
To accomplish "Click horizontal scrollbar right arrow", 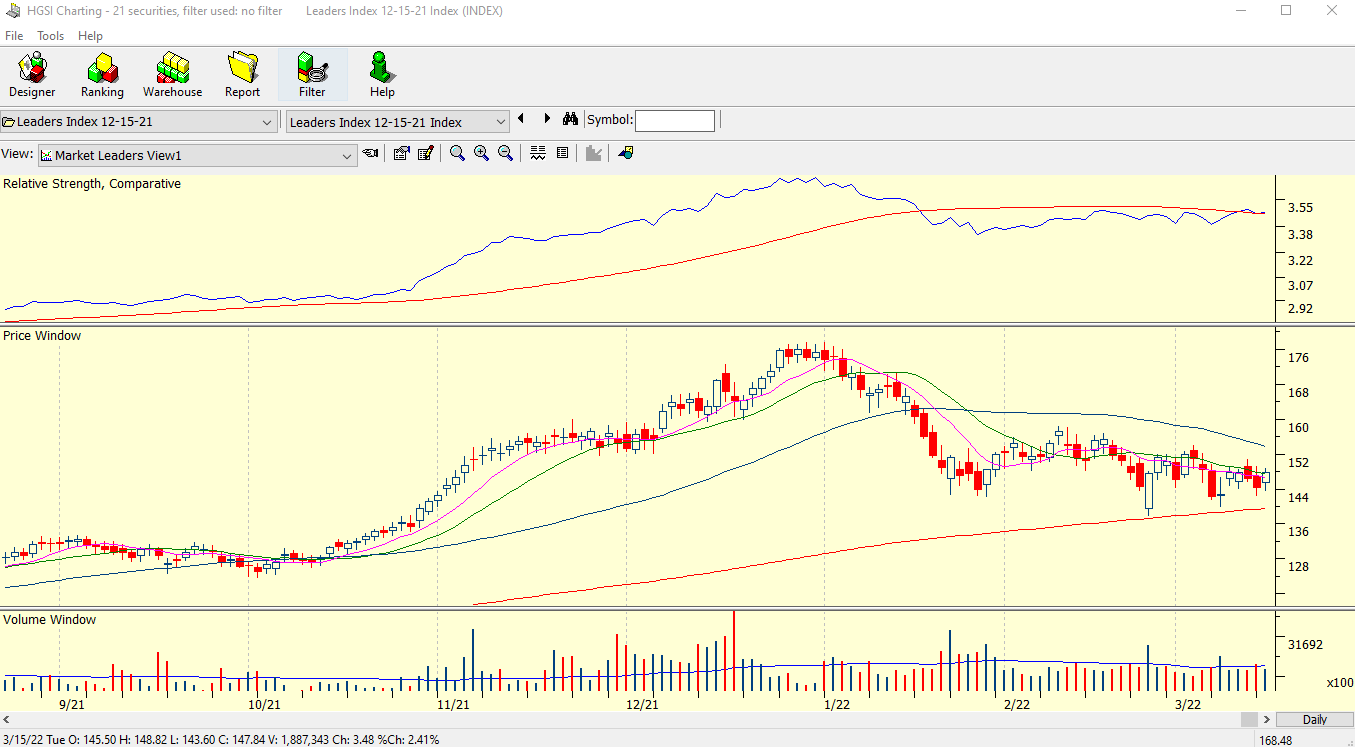I will click(1267, 720).
